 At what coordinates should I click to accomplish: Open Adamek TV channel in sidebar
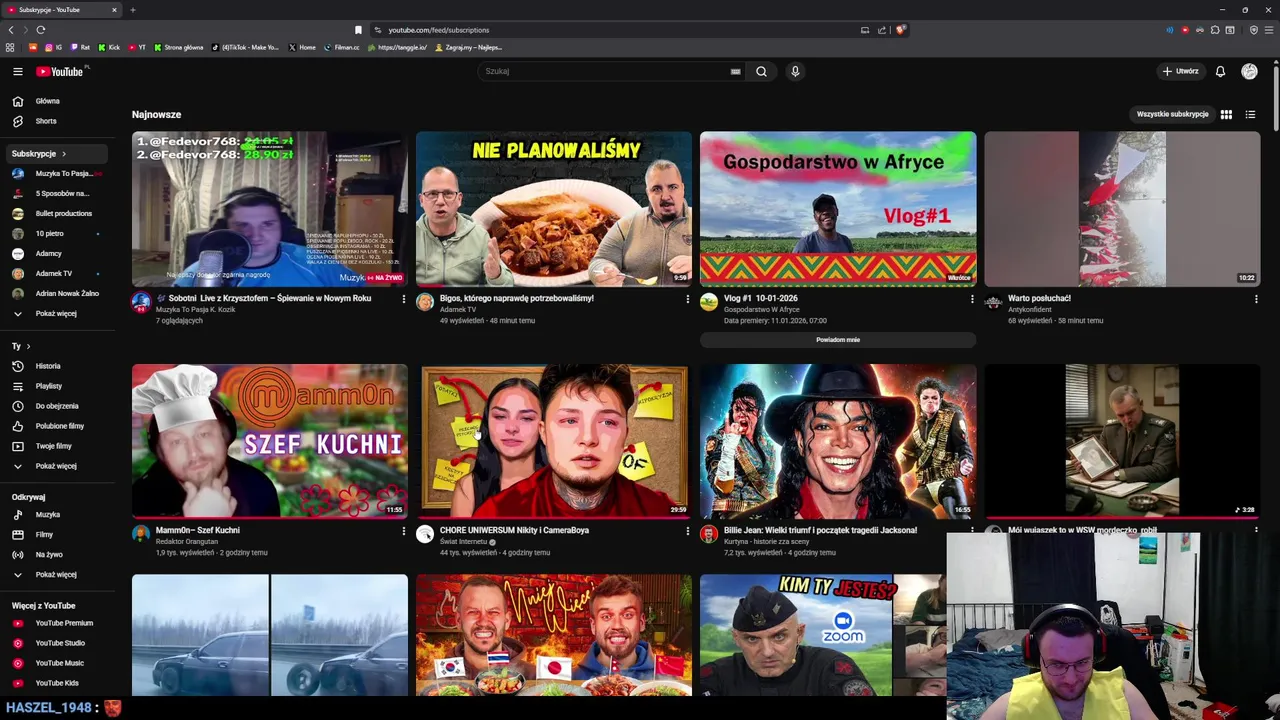pyautogui.click(x=55, y=273)
